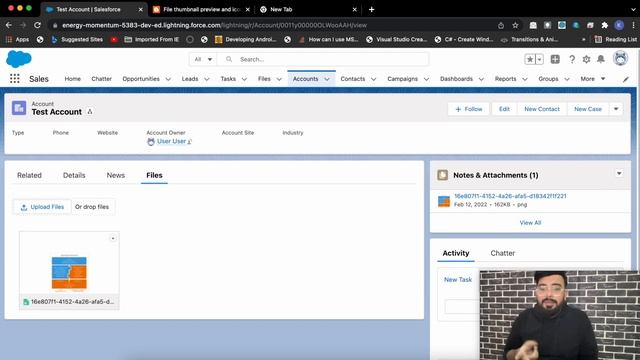
Task: Switch to the Related record tab
Action: tap(29, 175)
